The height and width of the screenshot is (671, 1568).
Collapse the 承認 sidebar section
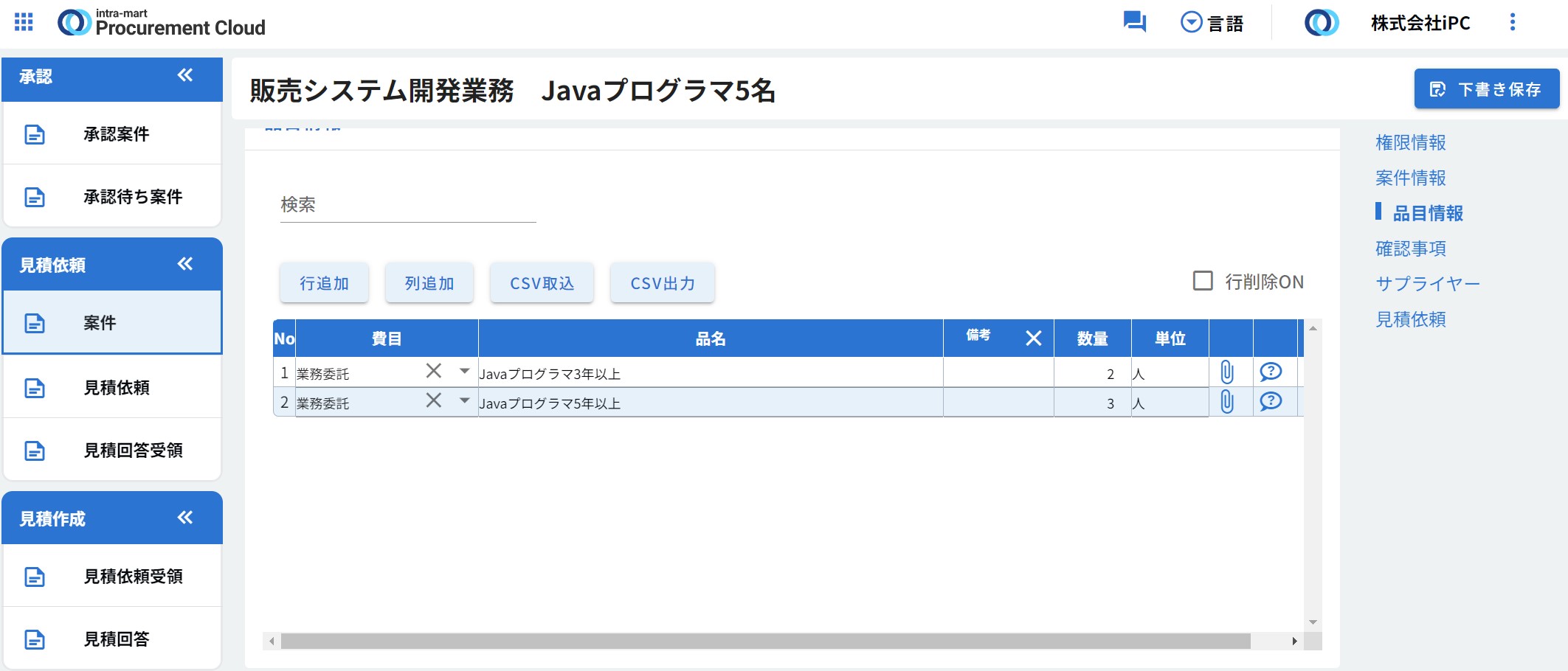pos(185,75)
